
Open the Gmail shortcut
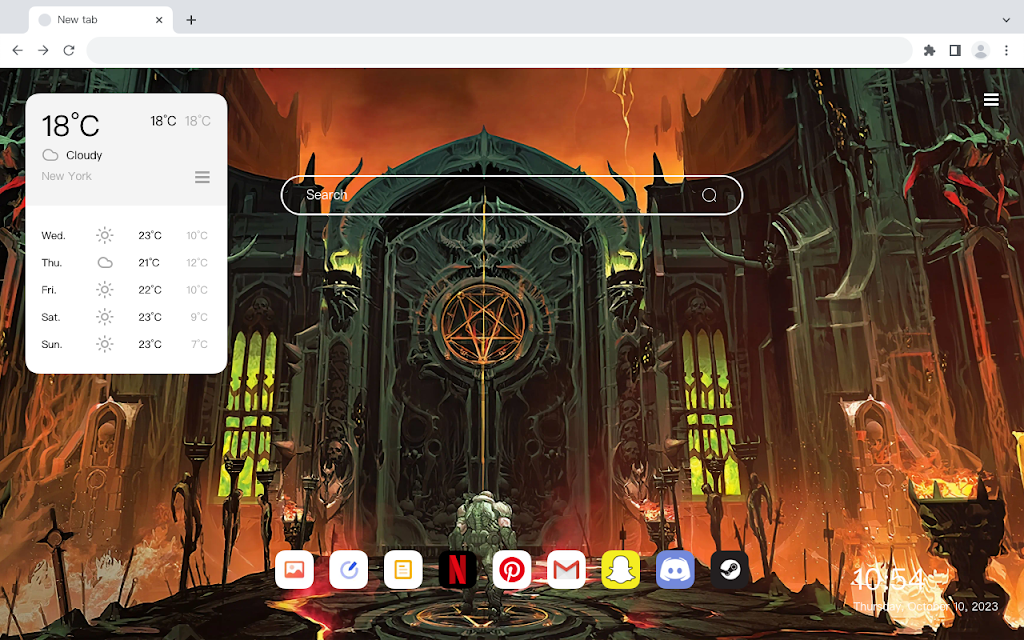tap(566, 569)
